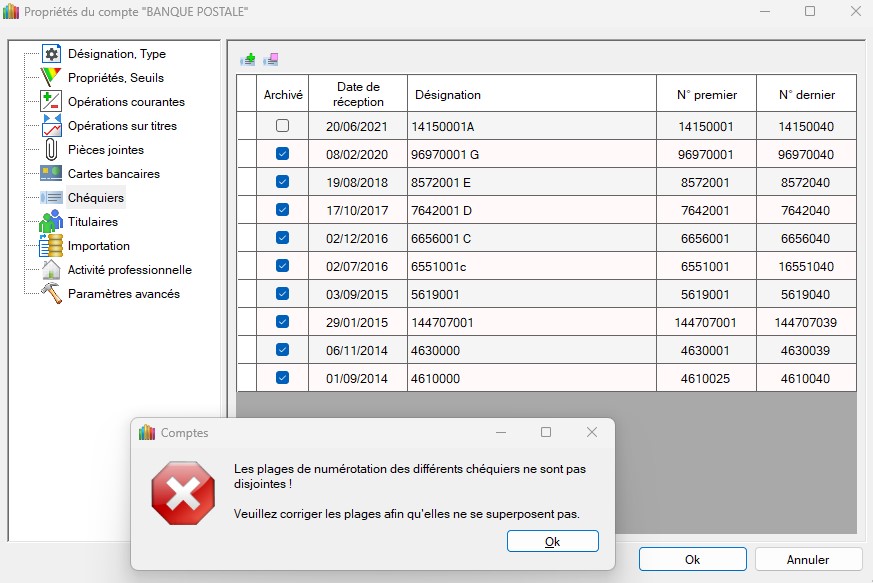Go to Opérations sur titres section

click(122, 126)
